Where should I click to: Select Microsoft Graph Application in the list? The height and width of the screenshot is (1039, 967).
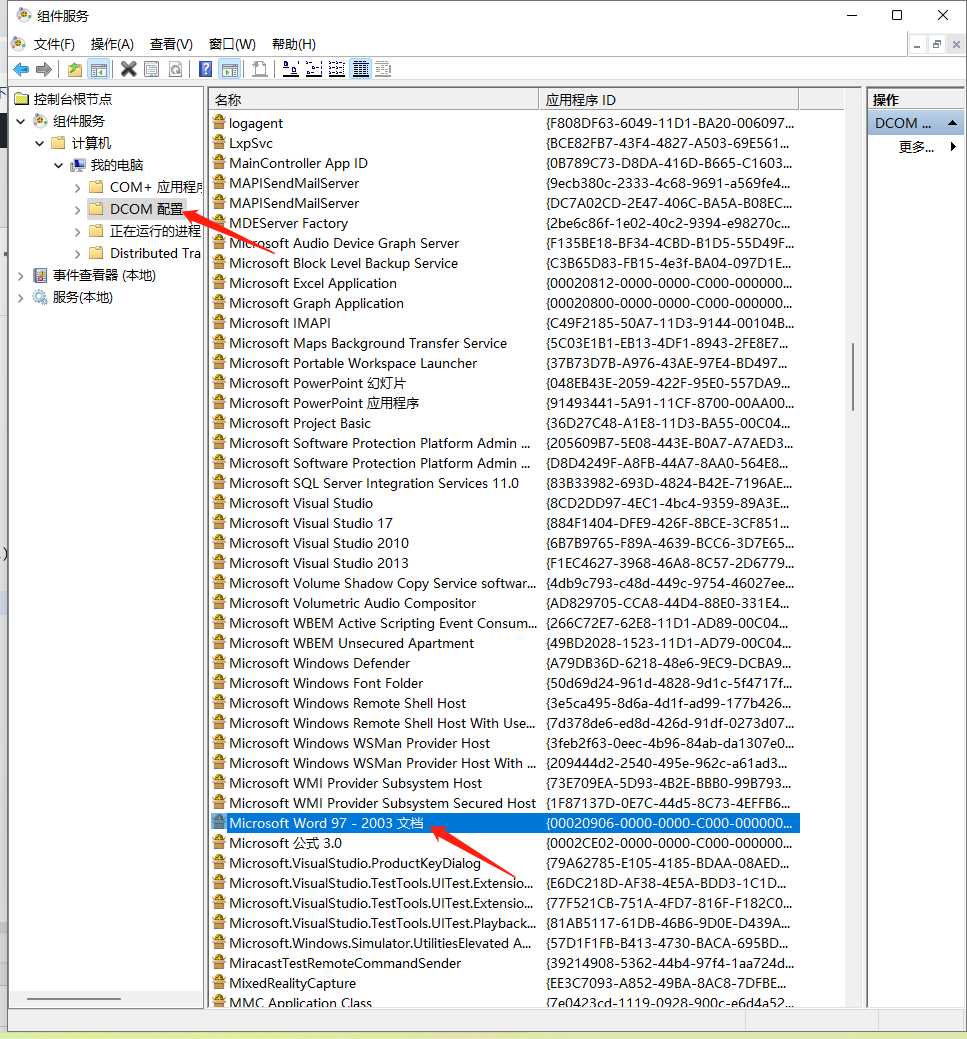point(316,303)
